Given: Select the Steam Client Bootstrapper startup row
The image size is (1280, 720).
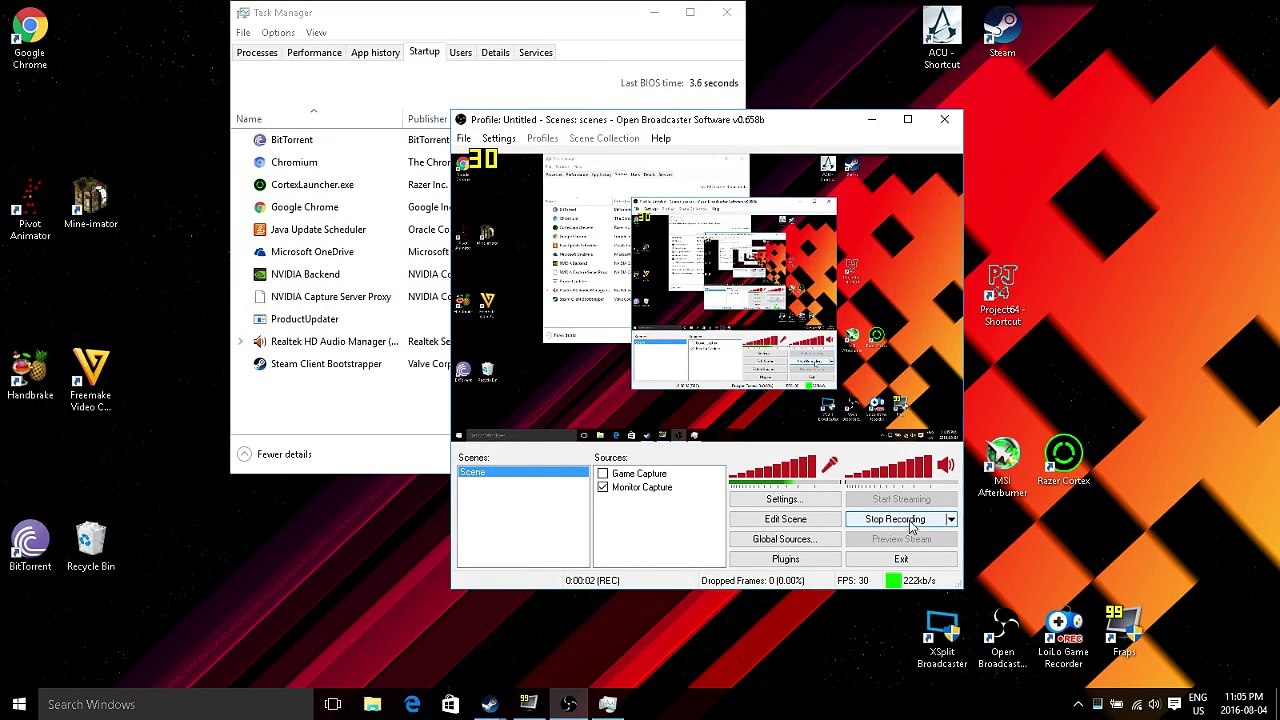Looking at the screenshot, I should (340, 364).
